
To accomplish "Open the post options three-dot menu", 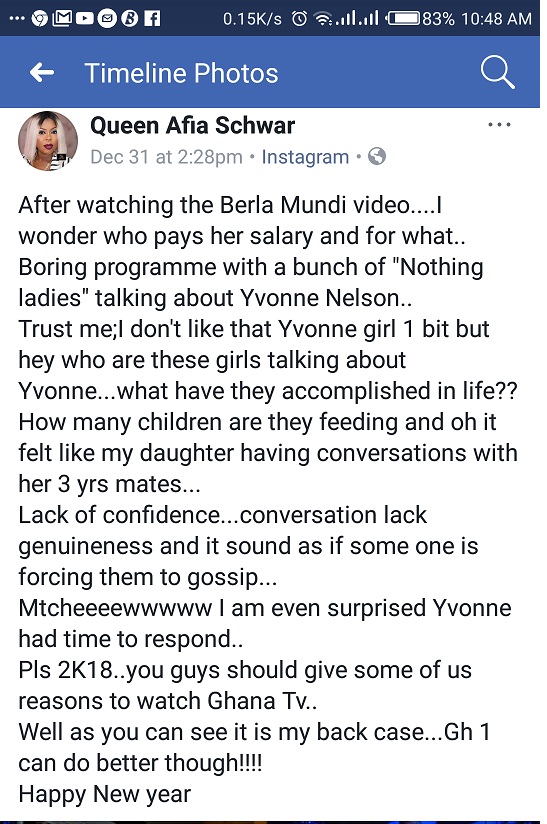I will click(499, 125).
